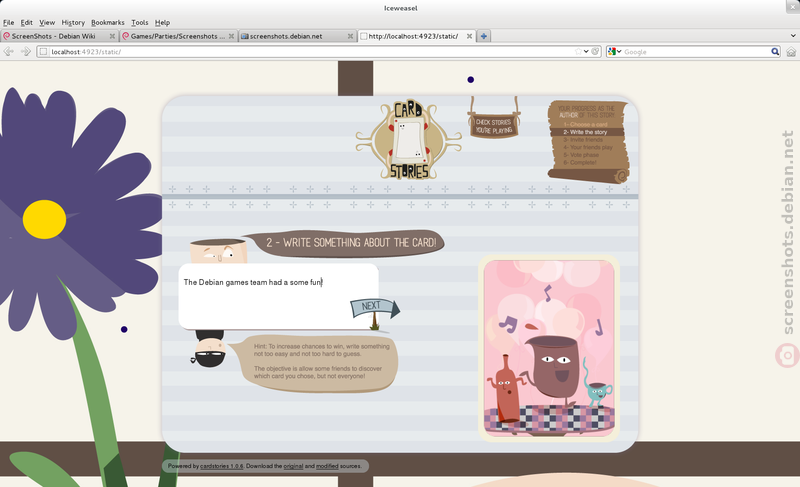The image size is (800, 487).
Task: Click the cardstories 1.0.6 link
Action: 221,466
